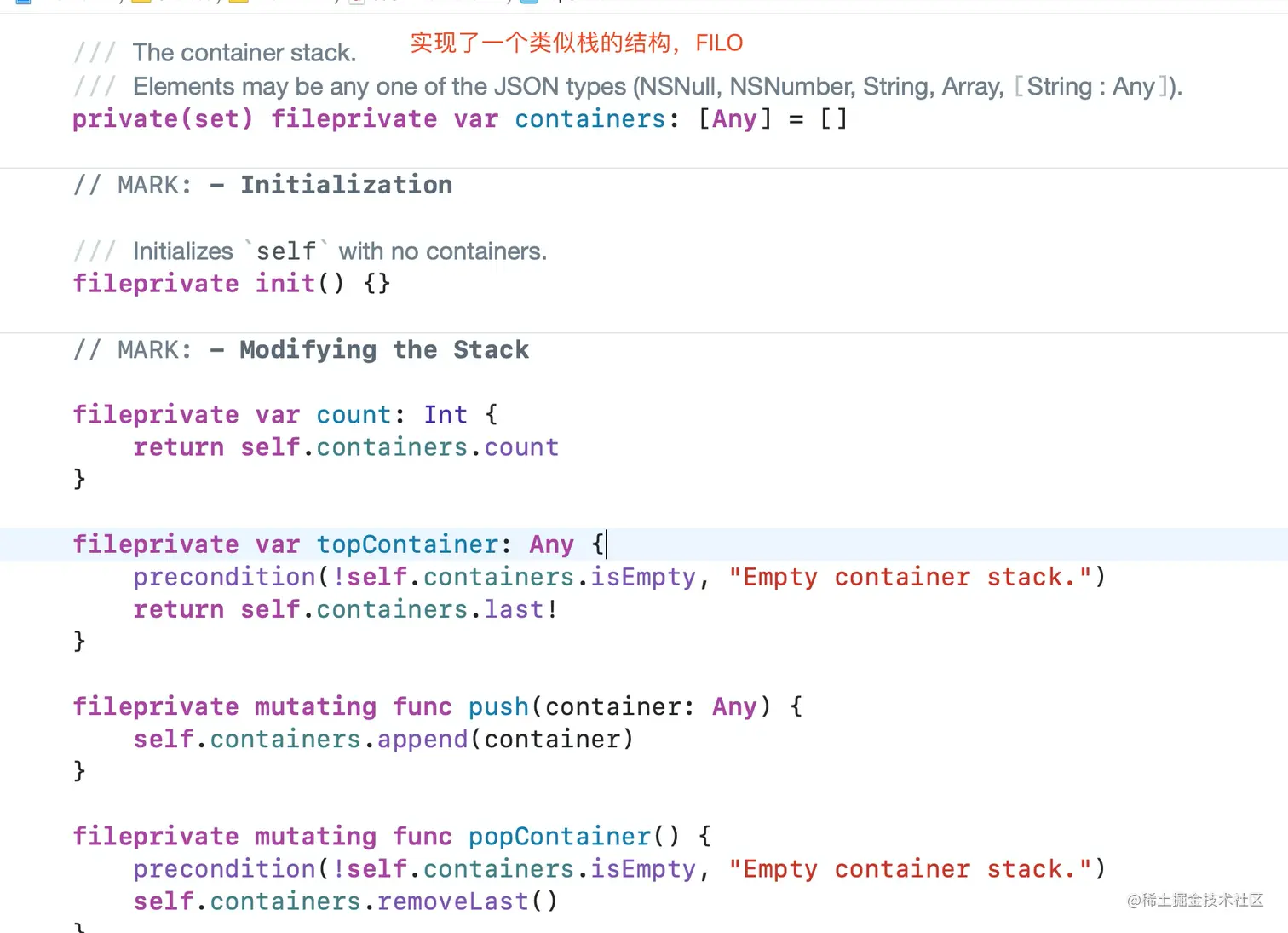
Task: Click the "topContainer" property name
Action: tap(407, 544)
